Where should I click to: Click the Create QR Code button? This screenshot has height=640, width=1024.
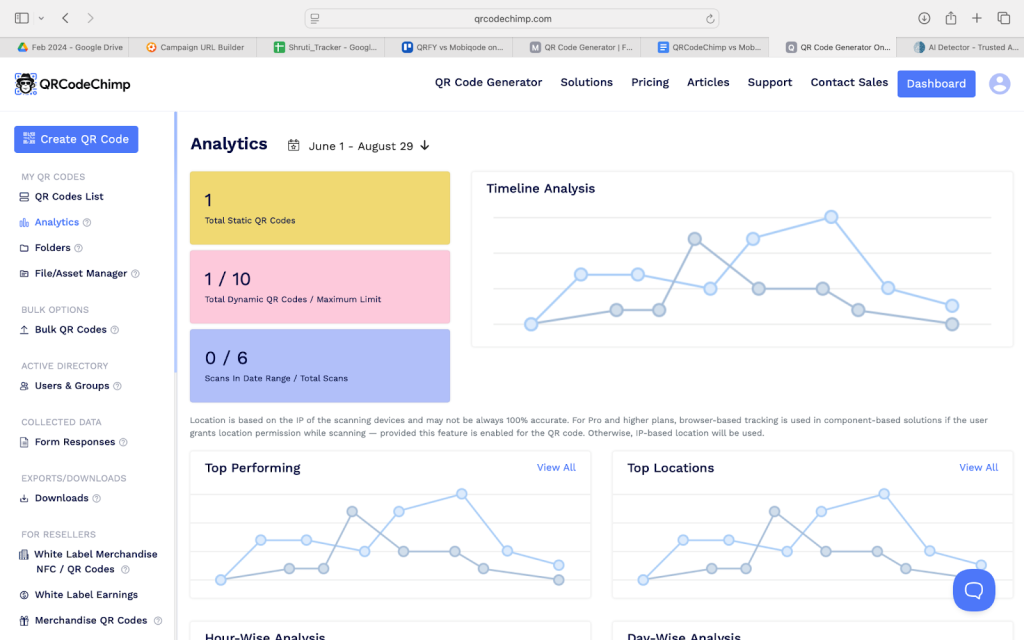click(x=76, y=139)
